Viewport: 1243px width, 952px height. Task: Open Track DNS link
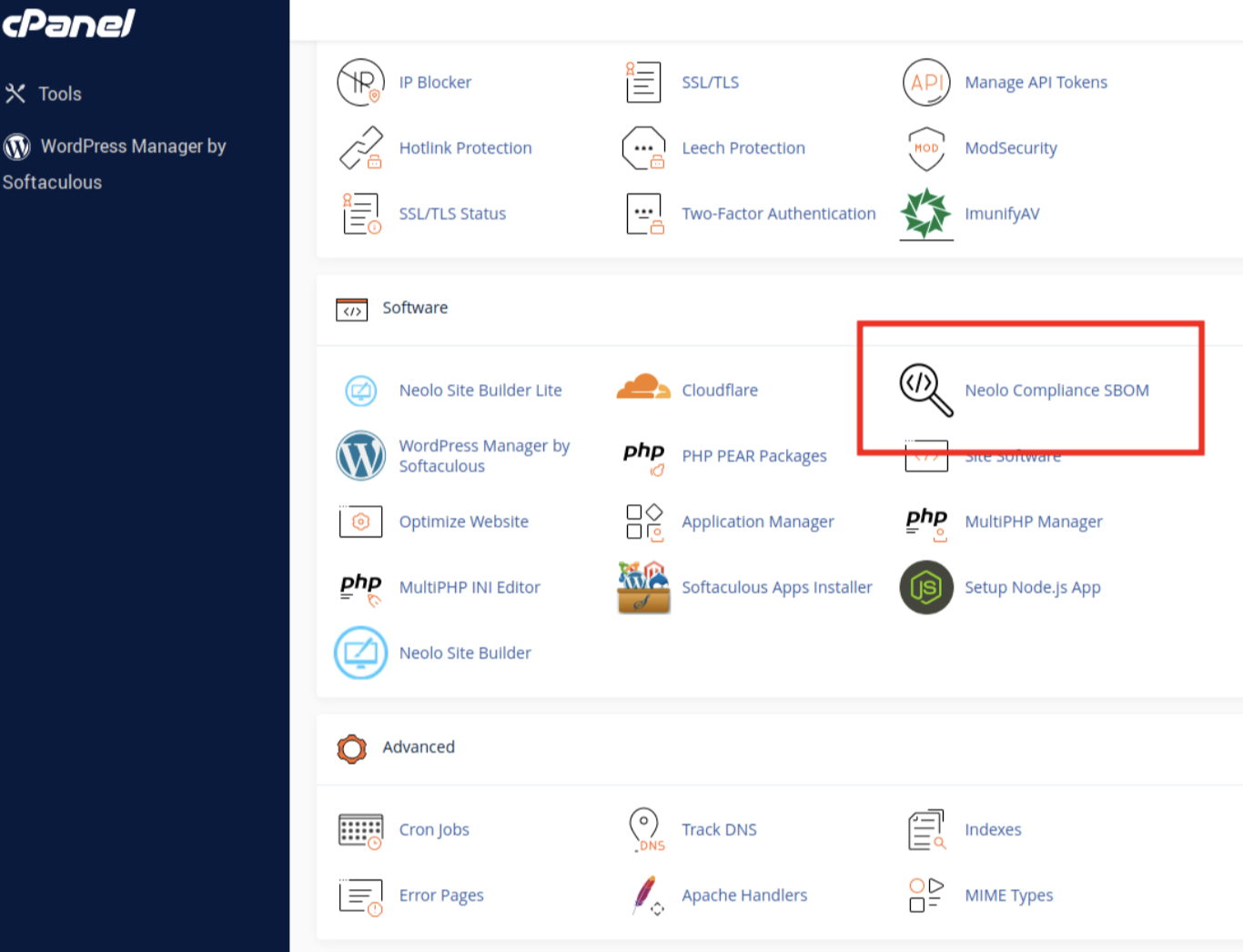[719, 829]
